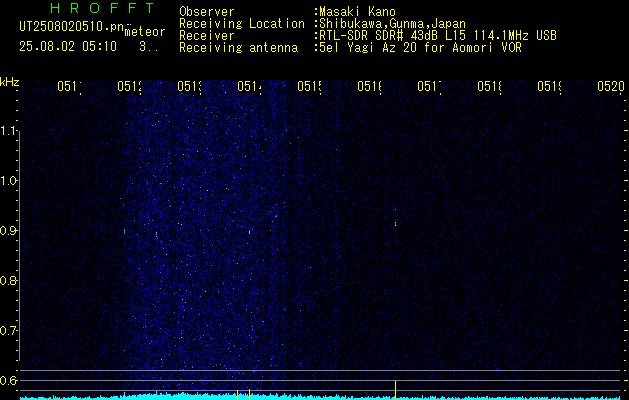
Task: Click the 0513 time marker
Action: point(189,86)
